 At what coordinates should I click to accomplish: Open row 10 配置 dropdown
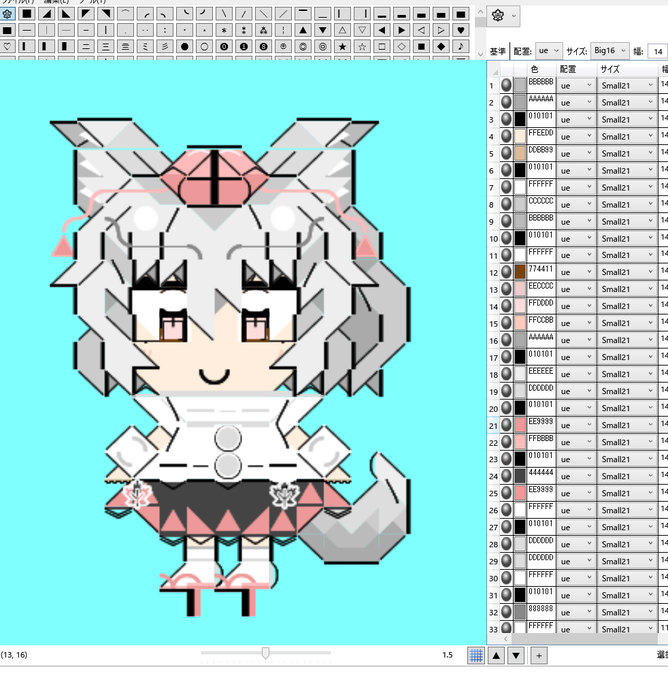point(576,238)
